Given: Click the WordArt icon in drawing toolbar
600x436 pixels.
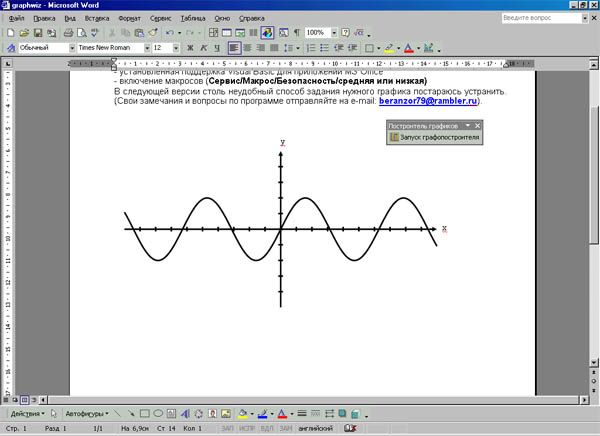Looking at the screenshot, I should (186, 414).
